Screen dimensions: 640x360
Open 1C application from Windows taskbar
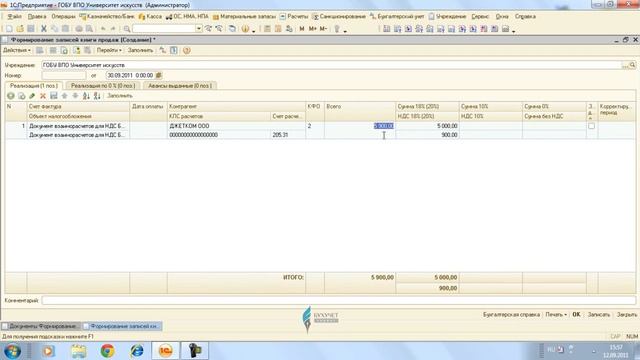pos(165,351)
